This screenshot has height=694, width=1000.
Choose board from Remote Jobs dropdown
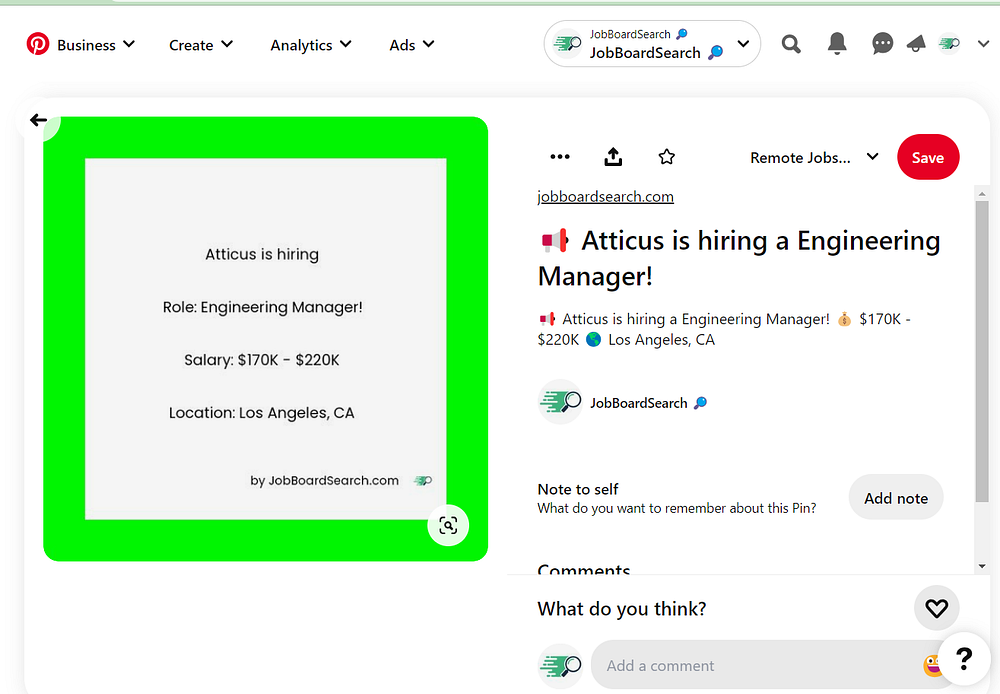point(814,158)
